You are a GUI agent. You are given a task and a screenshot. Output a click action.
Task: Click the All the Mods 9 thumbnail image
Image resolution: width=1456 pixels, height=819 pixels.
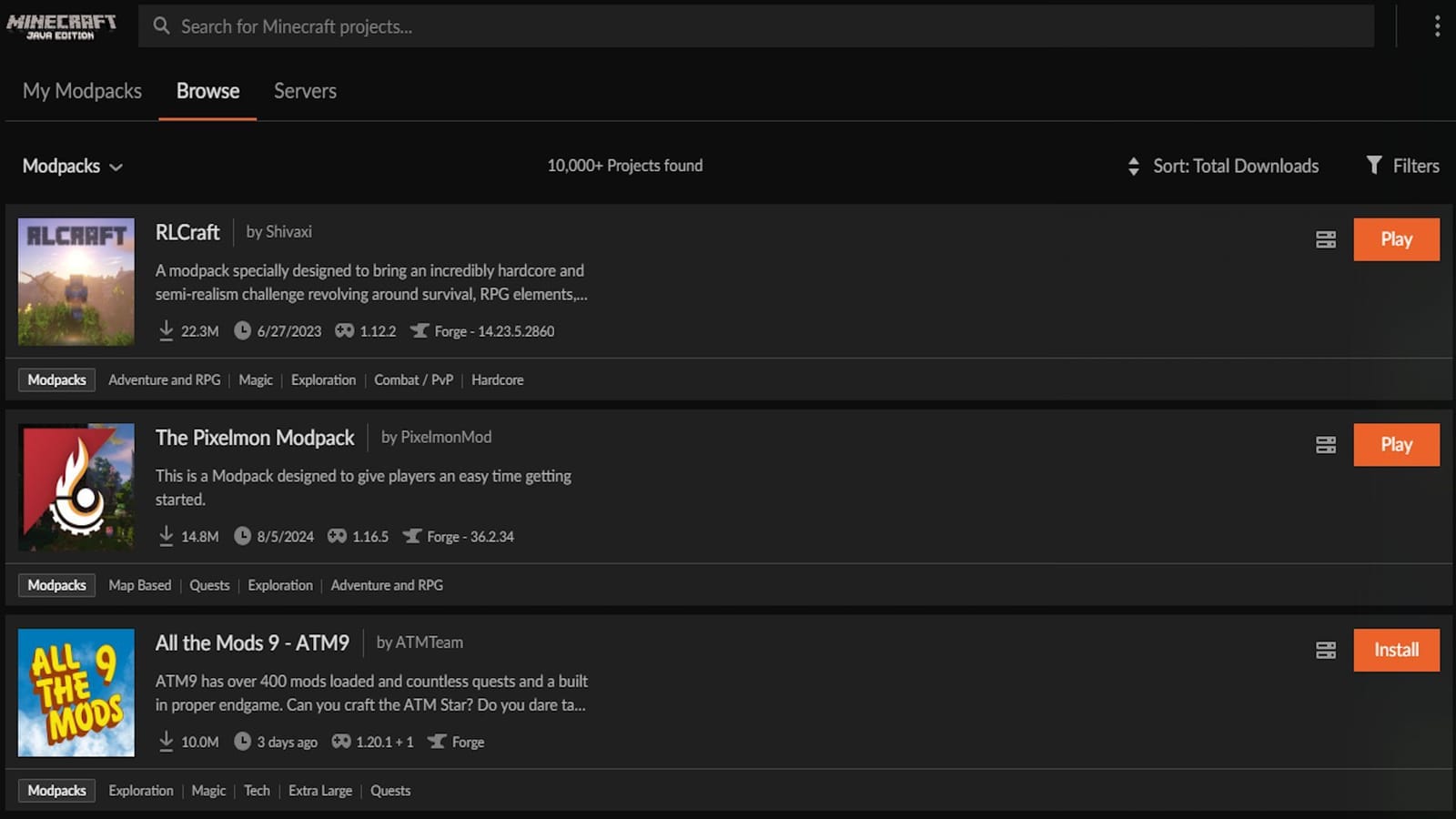tap(76, 693)
